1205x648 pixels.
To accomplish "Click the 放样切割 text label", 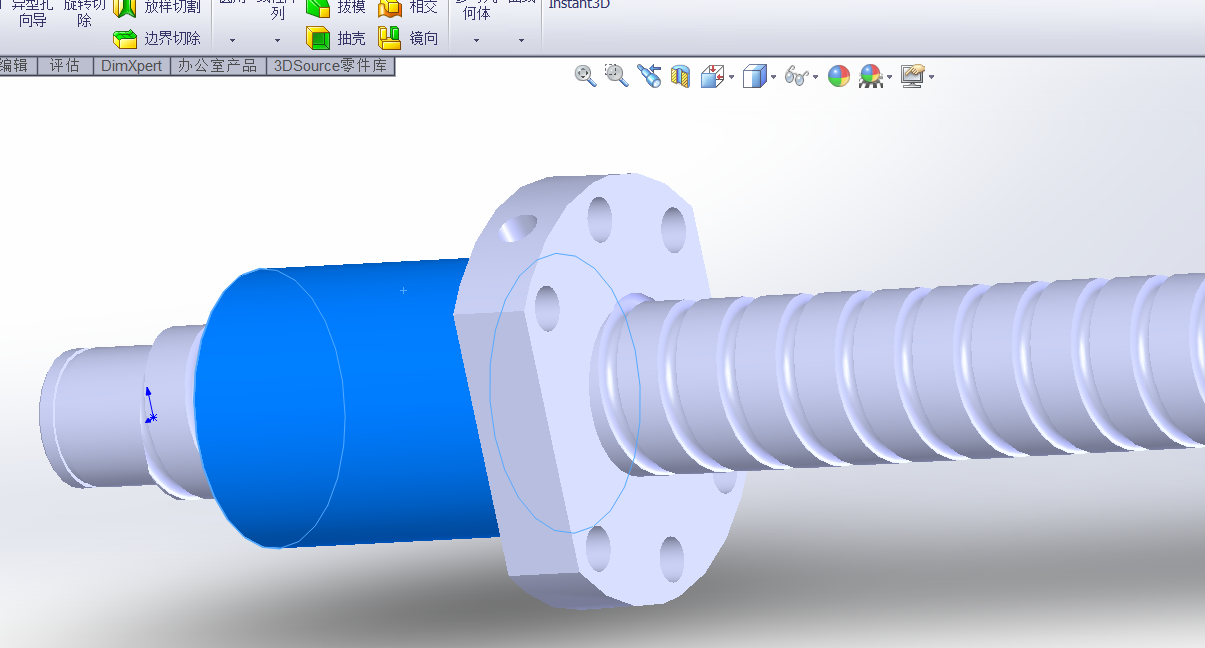I will (x=172, y=8).
